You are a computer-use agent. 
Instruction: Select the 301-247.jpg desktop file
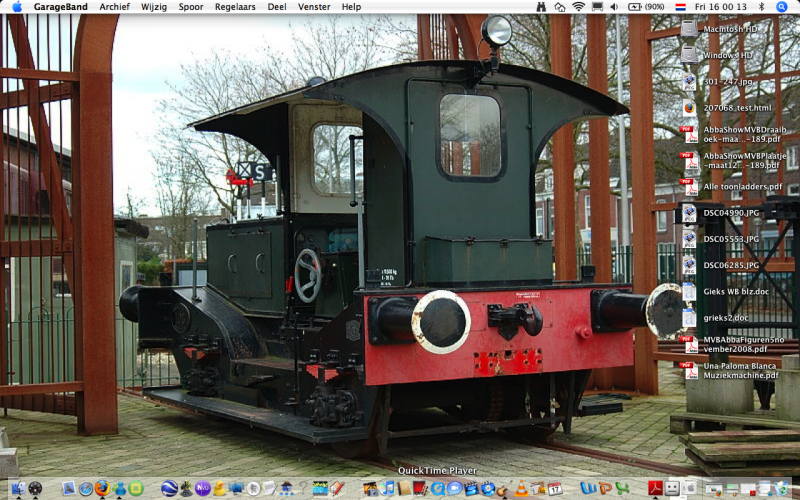(x=689, y=81)
